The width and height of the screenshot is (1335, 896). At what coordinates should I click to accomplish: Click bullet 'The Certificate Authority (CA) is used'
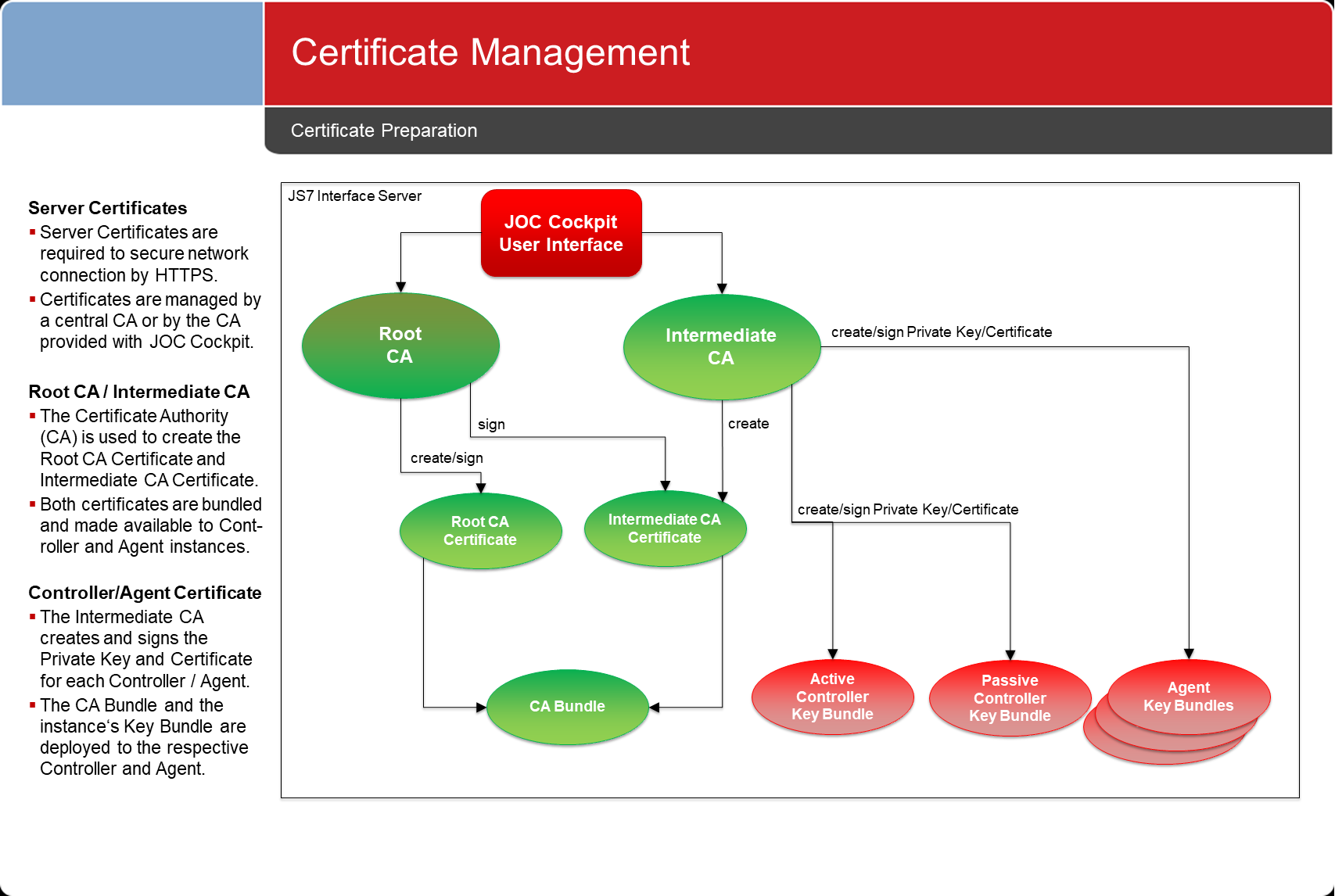tap(144, 448)
